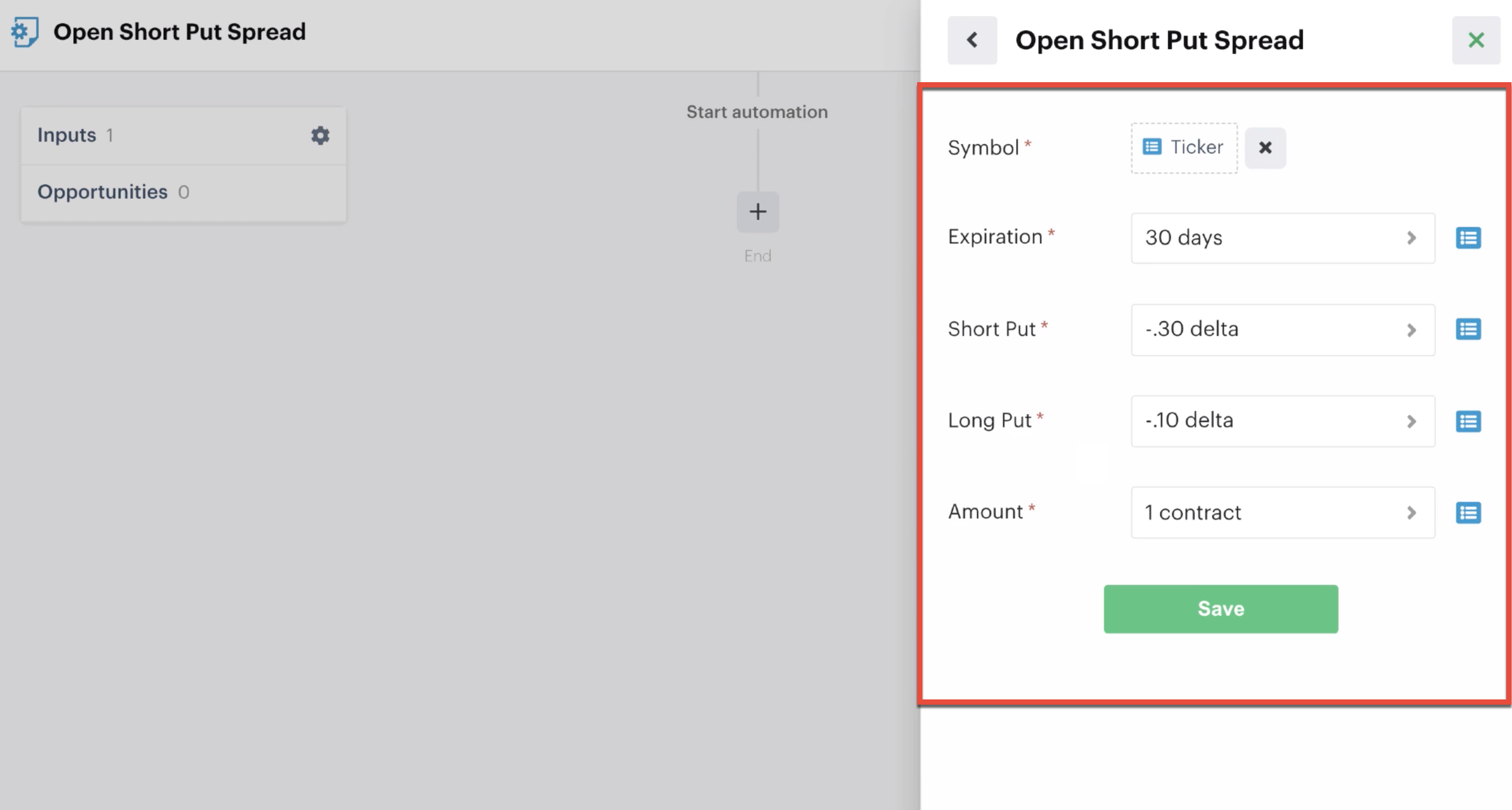Add a step with the plus button
Viewport: 1512px width, 810px height.
758,212
